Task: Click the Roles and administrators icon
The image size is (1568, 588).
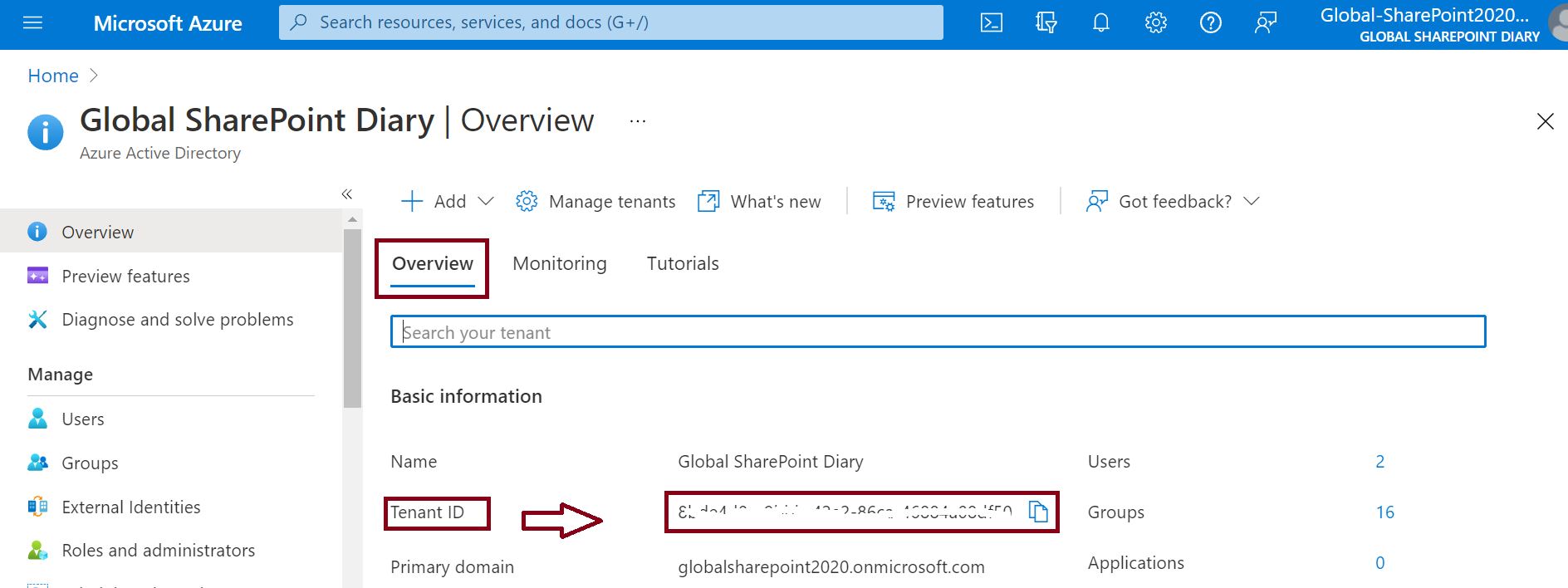Action: 37,550
